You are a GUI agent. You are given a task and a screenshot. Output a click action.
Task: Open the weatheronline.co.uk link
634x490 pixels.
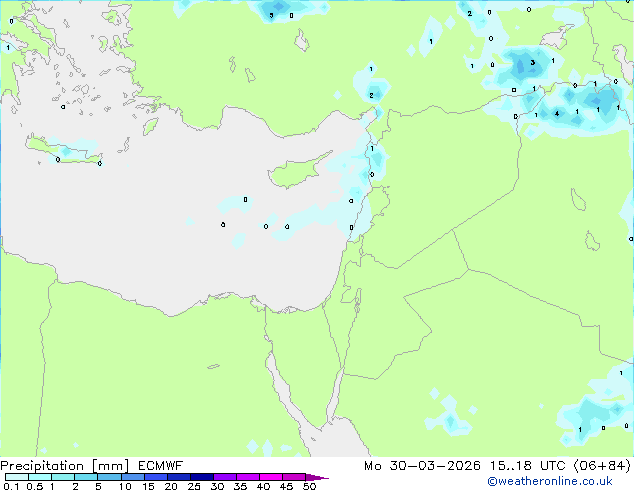[550, 481]
